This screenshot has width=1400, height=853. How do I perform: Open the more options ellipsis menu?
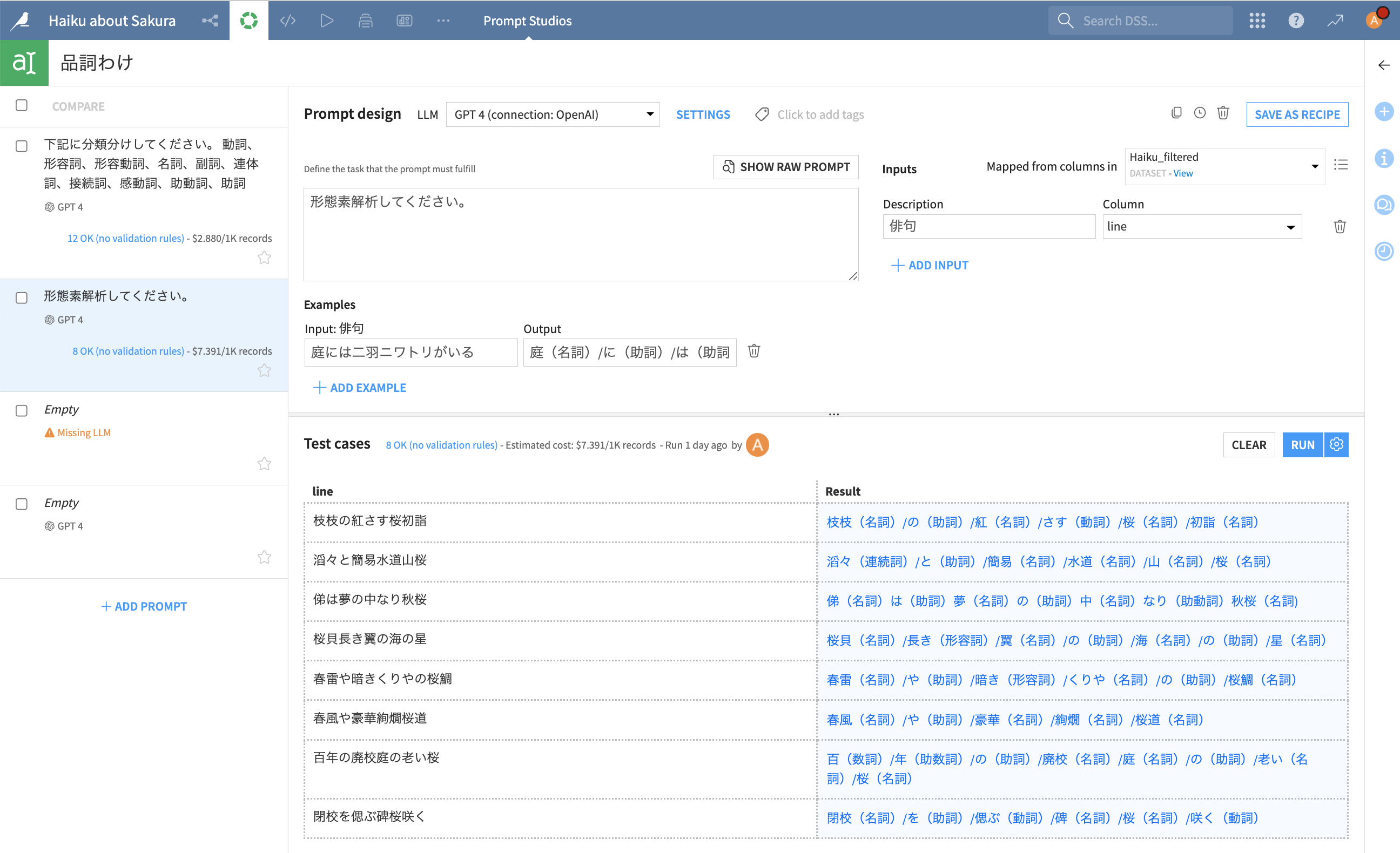[x=443, y=21]
